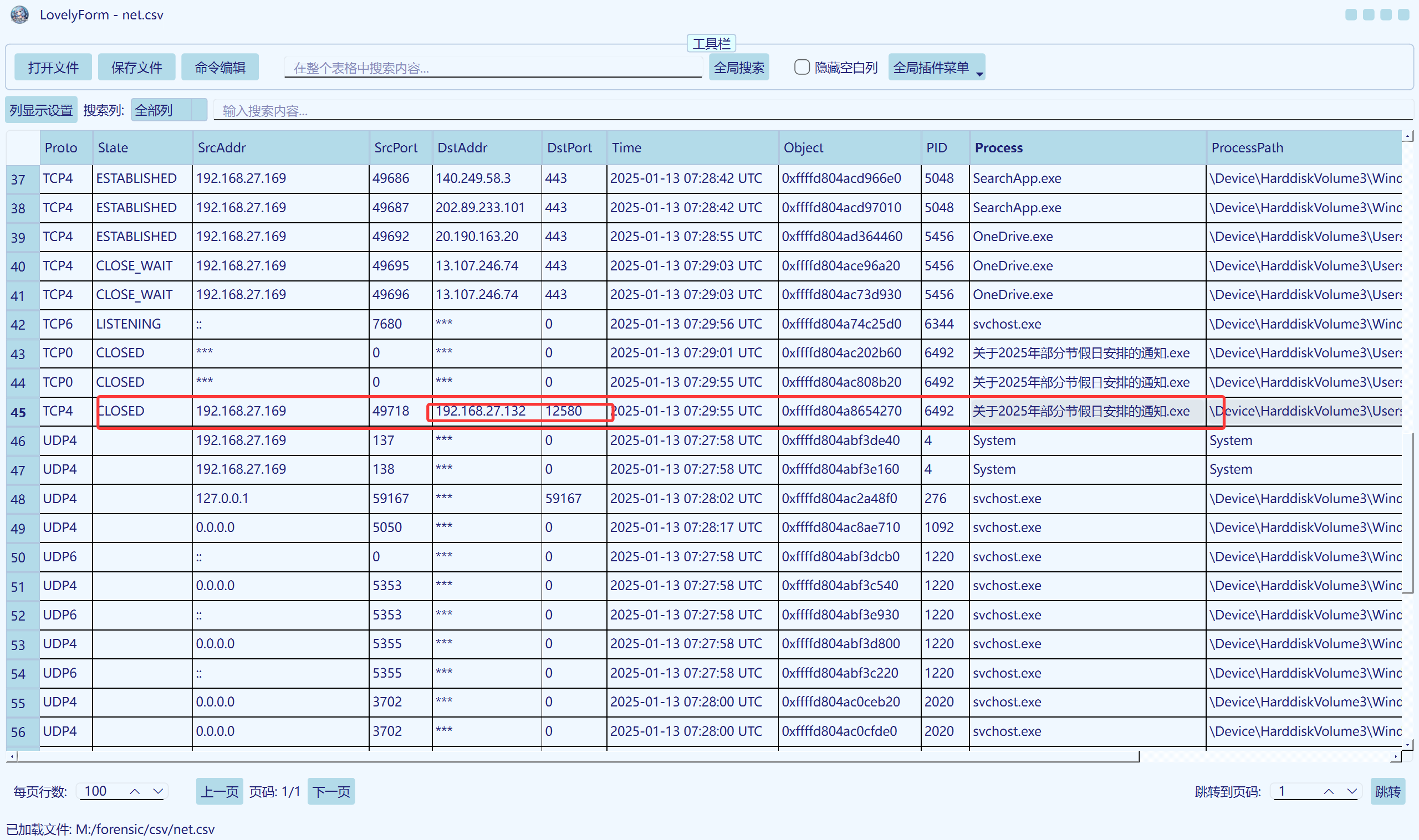Click DstPort cell 12580

coord(574,411)
